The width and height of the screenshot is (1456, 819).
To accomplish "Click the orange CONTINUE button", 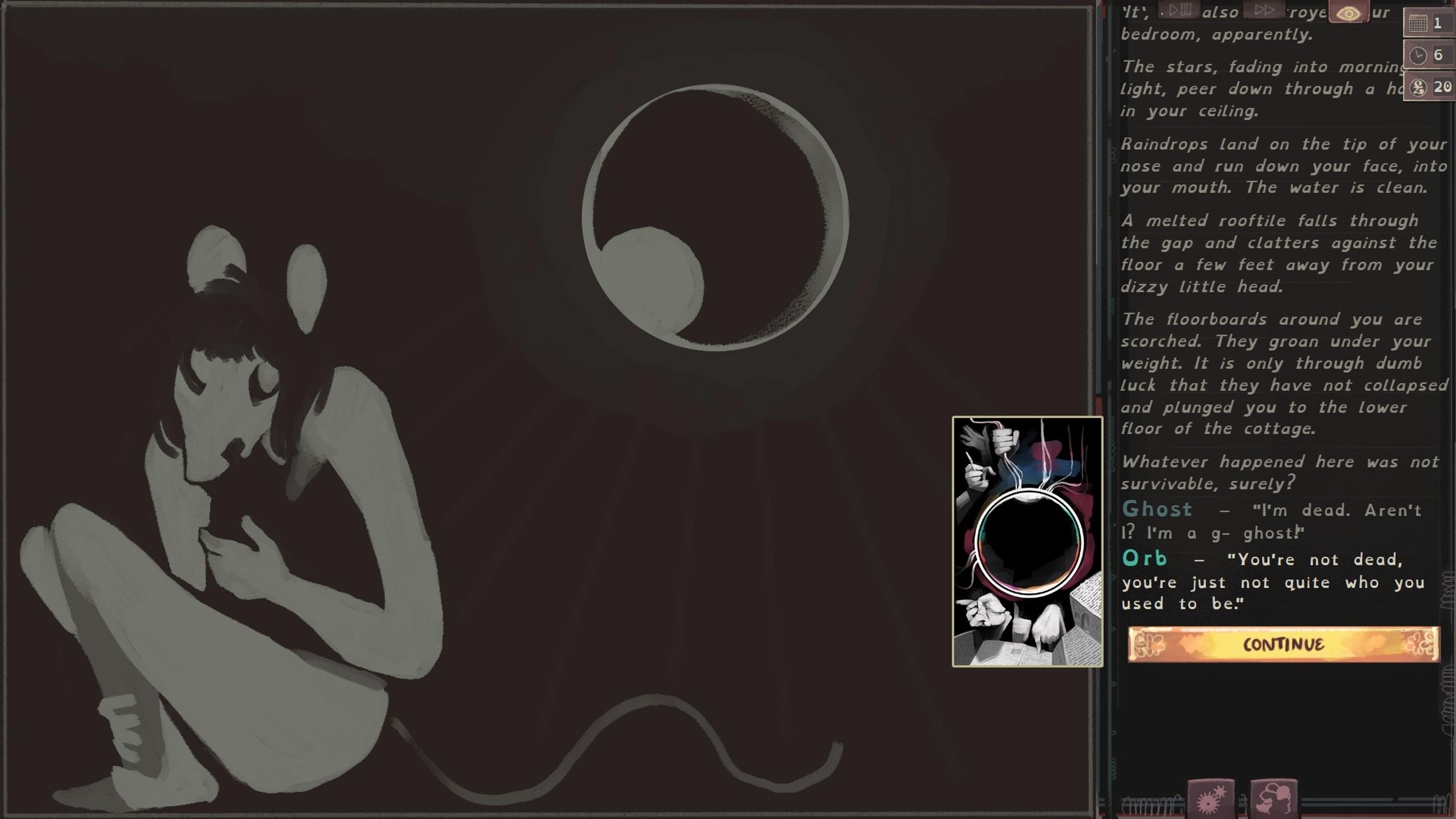I will pyautogui.click(x=1283, y=644).
